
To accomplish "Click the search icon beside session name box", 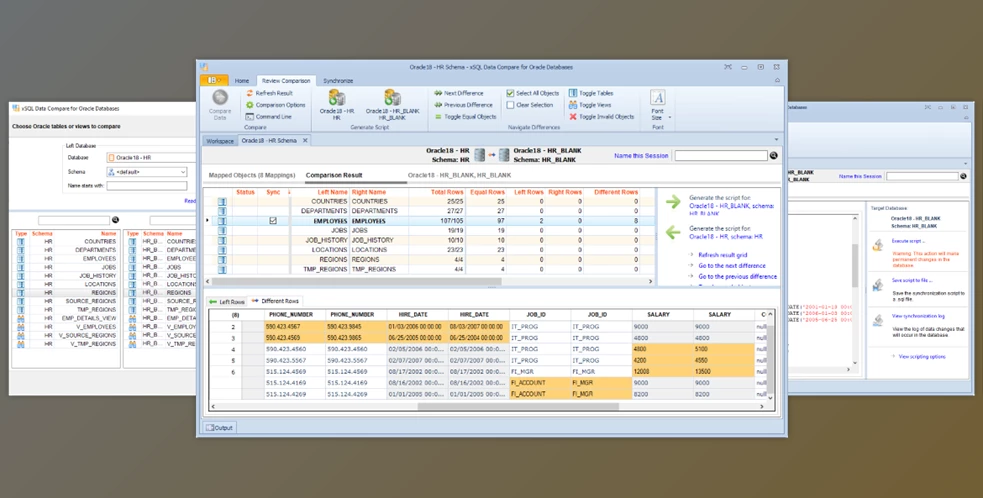I will click(x=774, y=156).
